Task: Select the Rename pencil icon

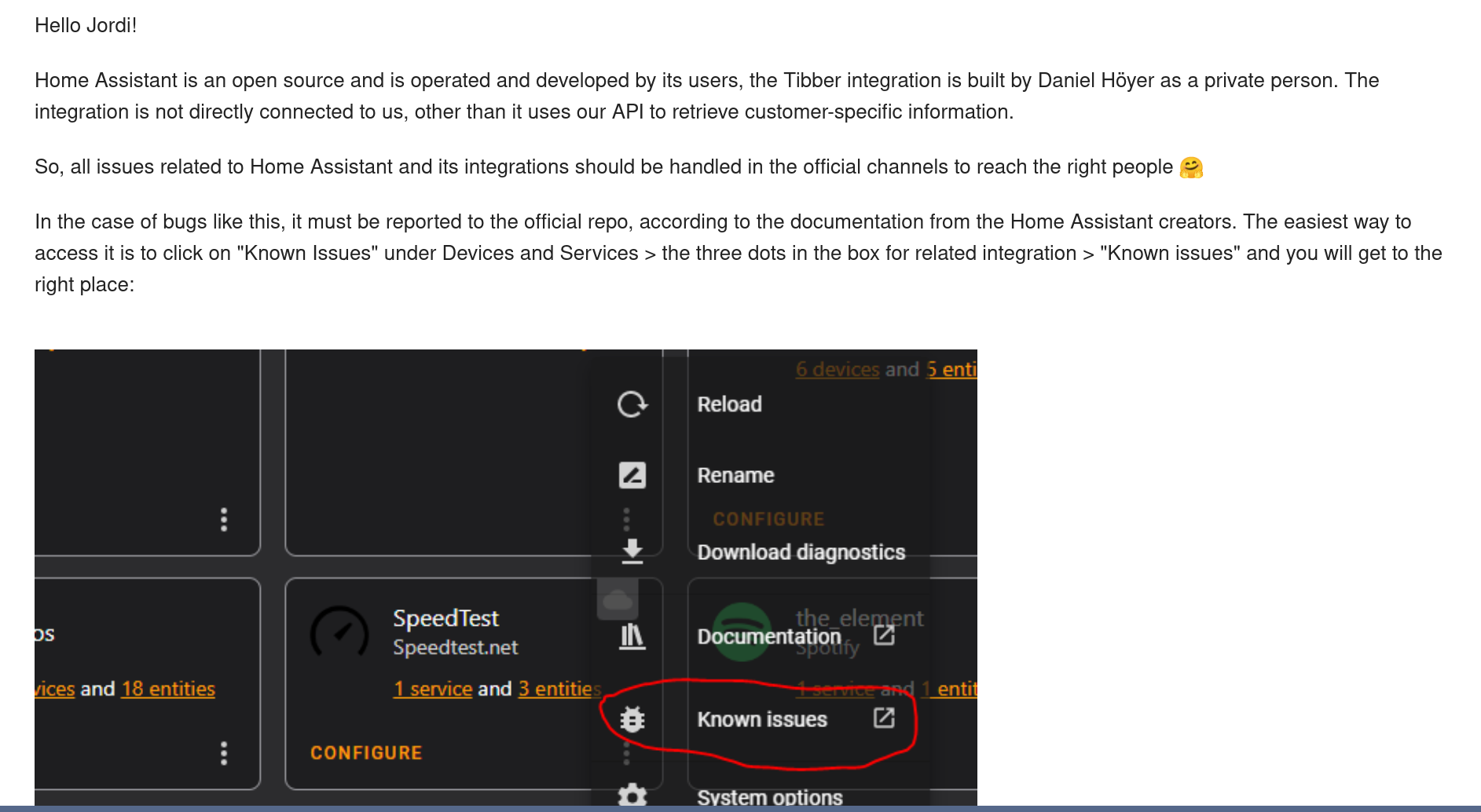Action: tap(632, 474)
